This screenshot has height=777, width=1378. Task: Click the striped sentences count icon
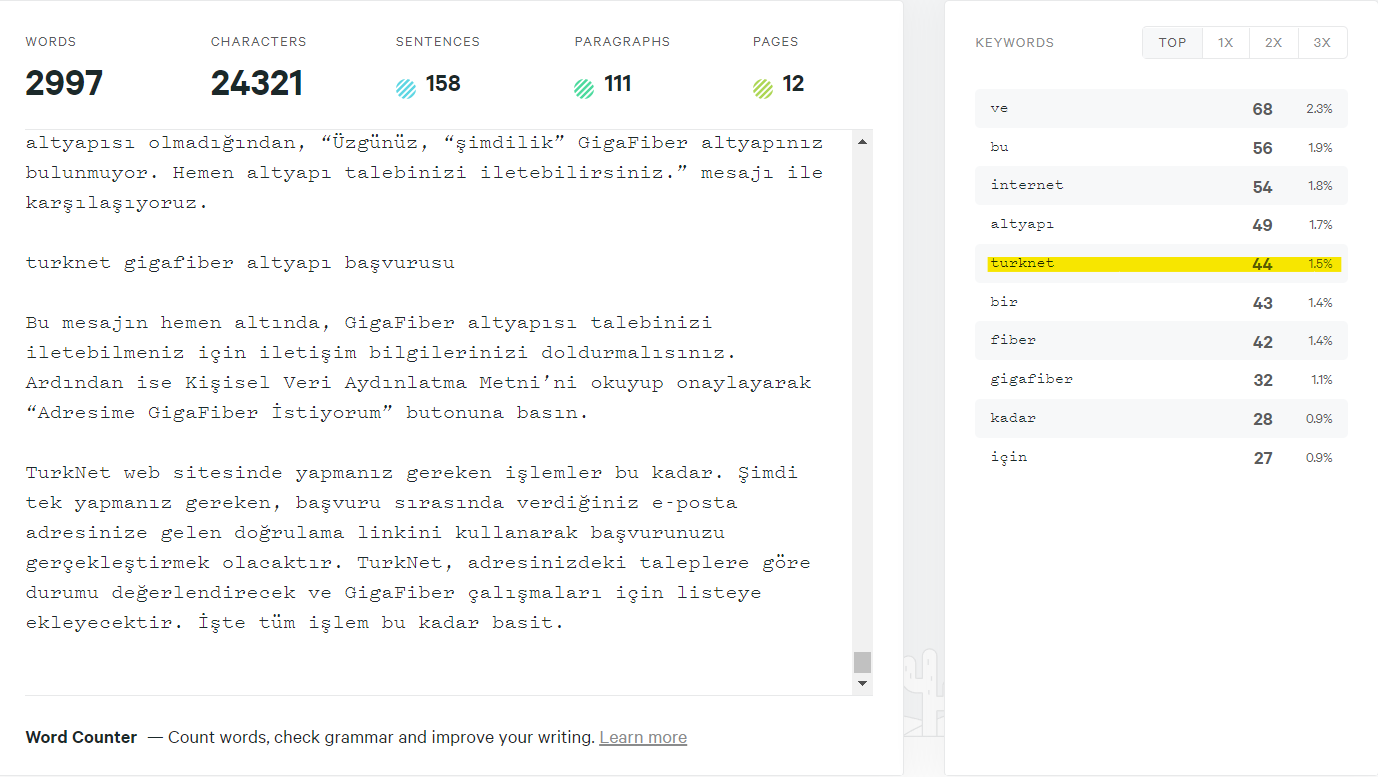click(x=406, y=88)
